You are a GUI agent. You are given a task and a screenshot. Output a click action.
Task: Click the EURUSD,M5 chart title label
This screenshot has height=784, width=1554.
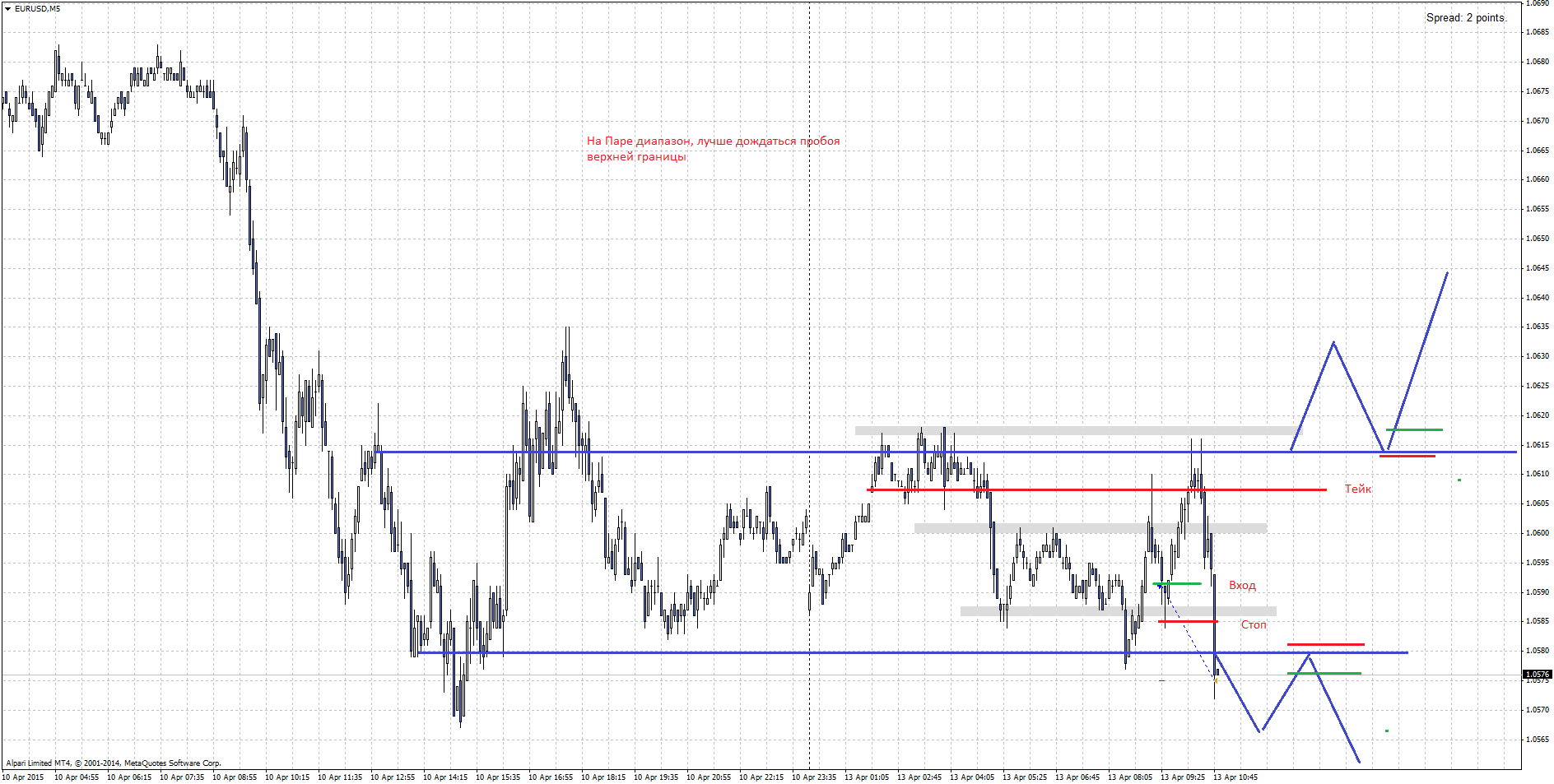(x=37, y=8)
